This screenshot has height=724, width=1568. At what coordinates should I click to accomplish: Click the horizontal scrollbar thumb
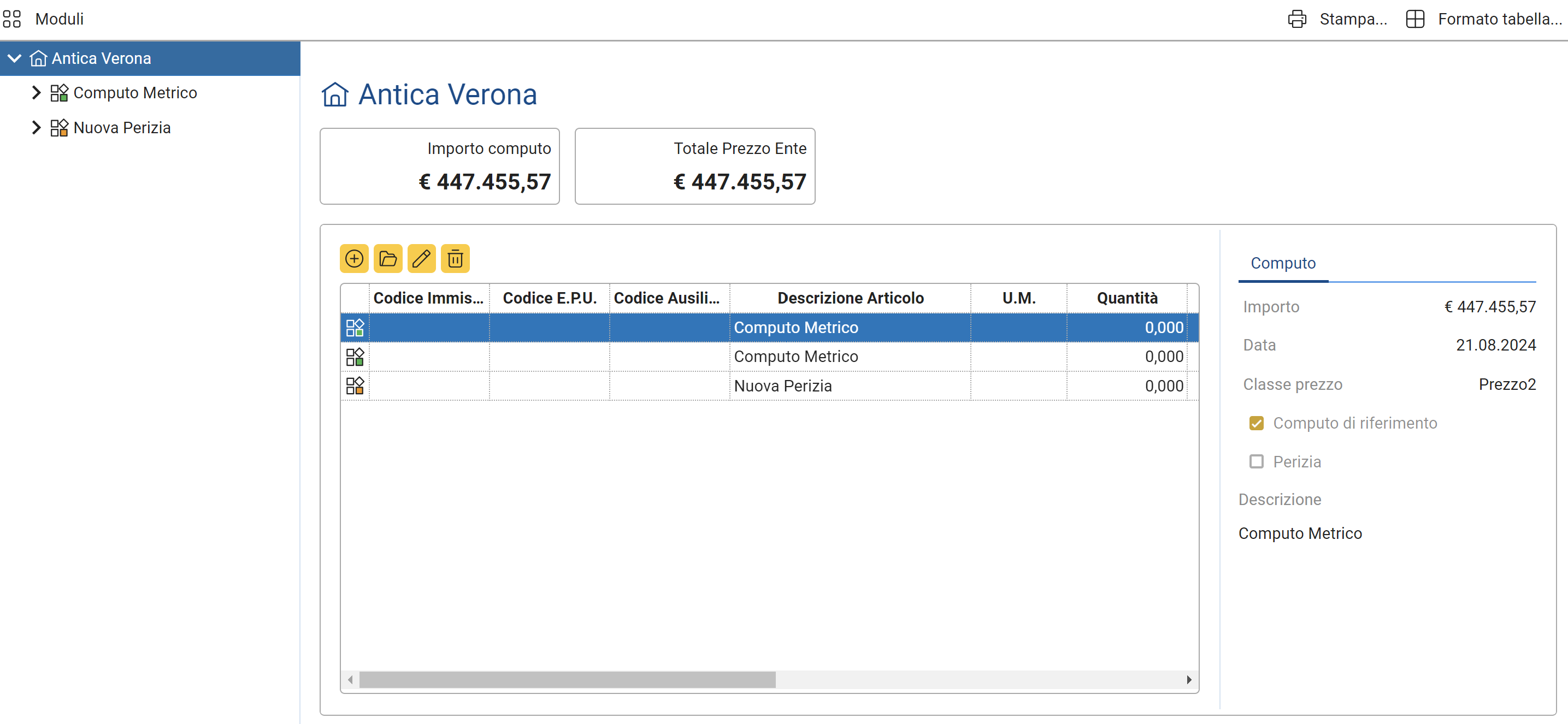(x=567, y=680)
